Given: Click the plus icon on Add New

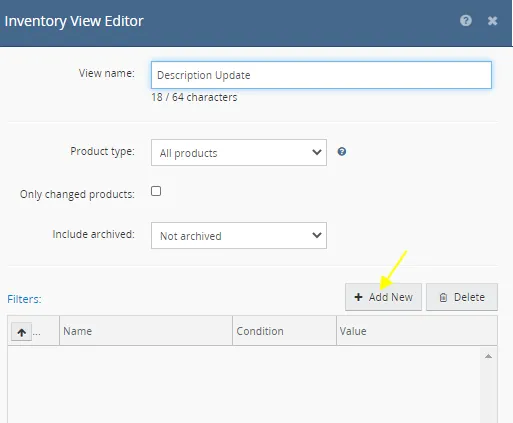Looking at the screenshot, I should (358, 297).
